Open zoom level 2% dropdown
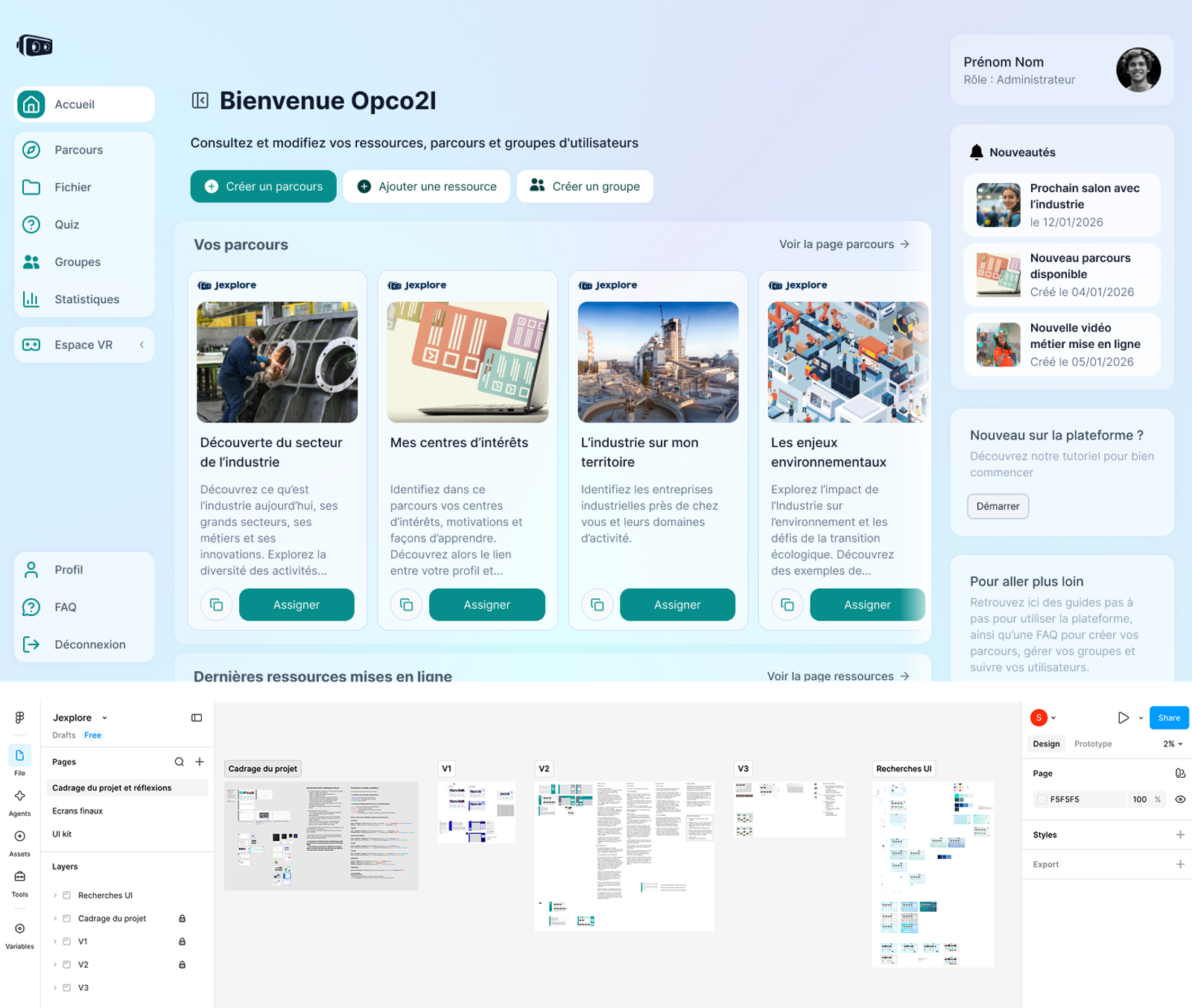The width and height of the screenshot is (1192, 1008). [1173, 744]
